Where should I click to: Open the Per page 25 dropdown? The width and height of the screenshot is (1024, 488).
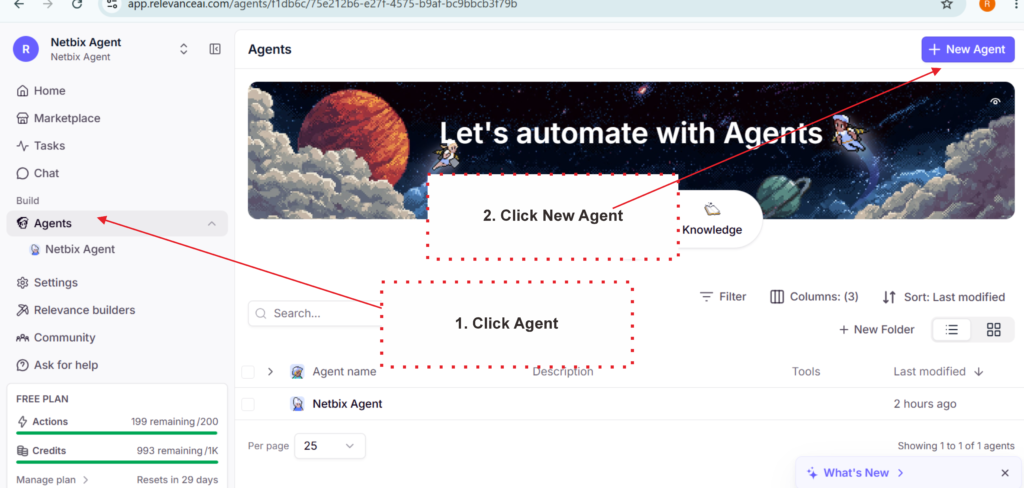pyautogui.click(x=330, y=446)
